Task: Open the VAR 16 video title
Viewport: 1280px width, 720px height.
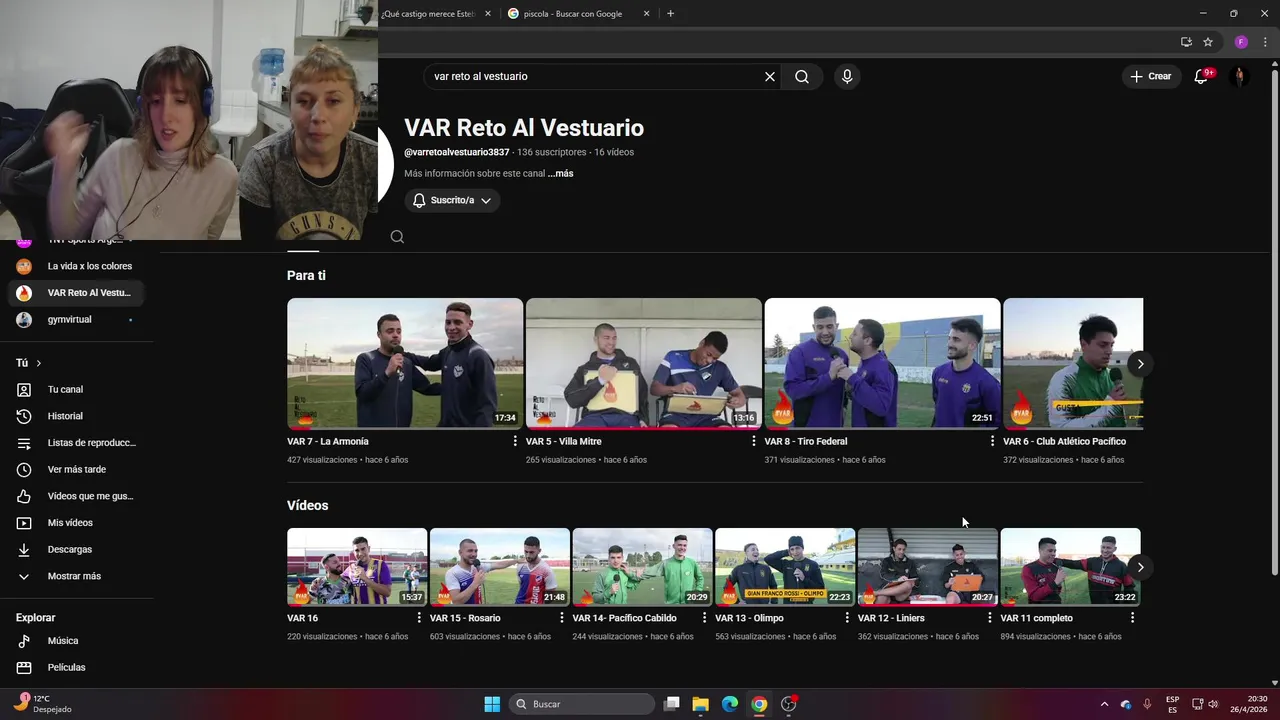Action: pyautogui.click(x=302, y=618)
